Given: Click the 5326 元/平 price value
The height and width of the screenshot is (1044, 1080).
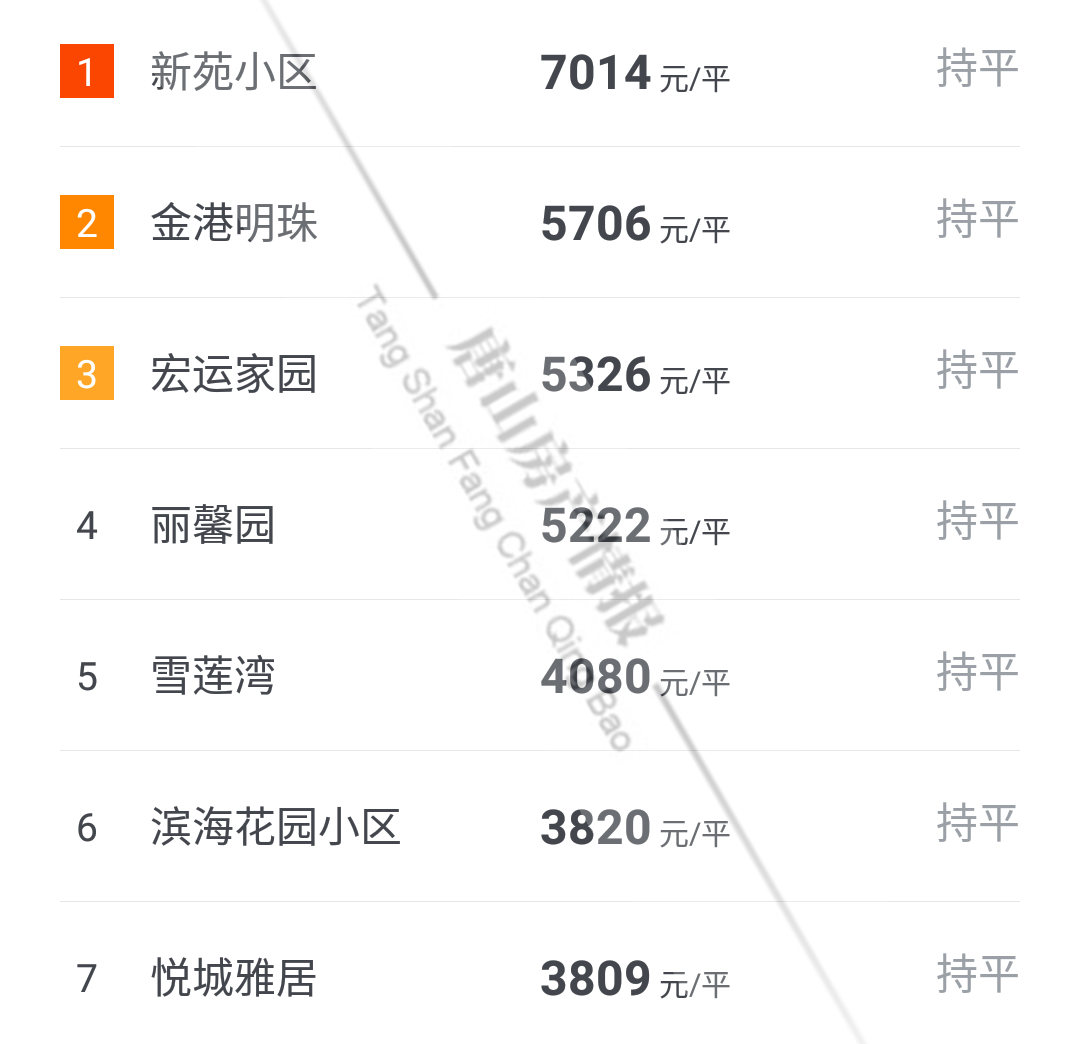Looking at the screenshot, I should tap(635, 376).
